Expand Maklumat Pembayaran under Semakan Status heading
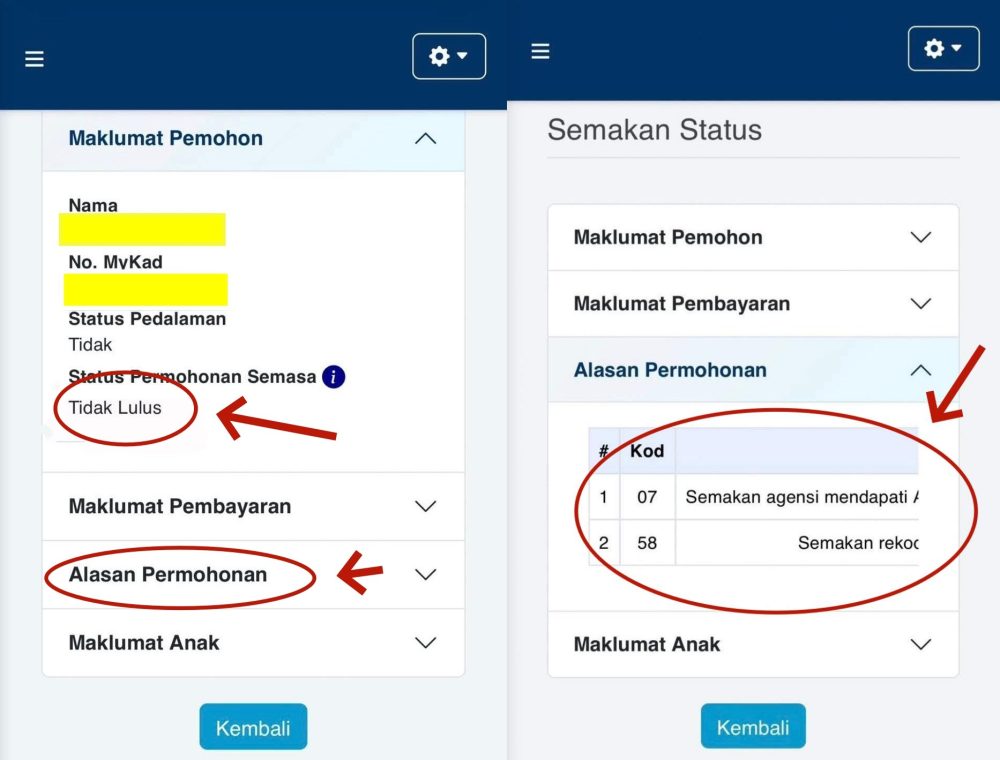The width and height of the screenshot is (1000, 760). click(920, 304)
